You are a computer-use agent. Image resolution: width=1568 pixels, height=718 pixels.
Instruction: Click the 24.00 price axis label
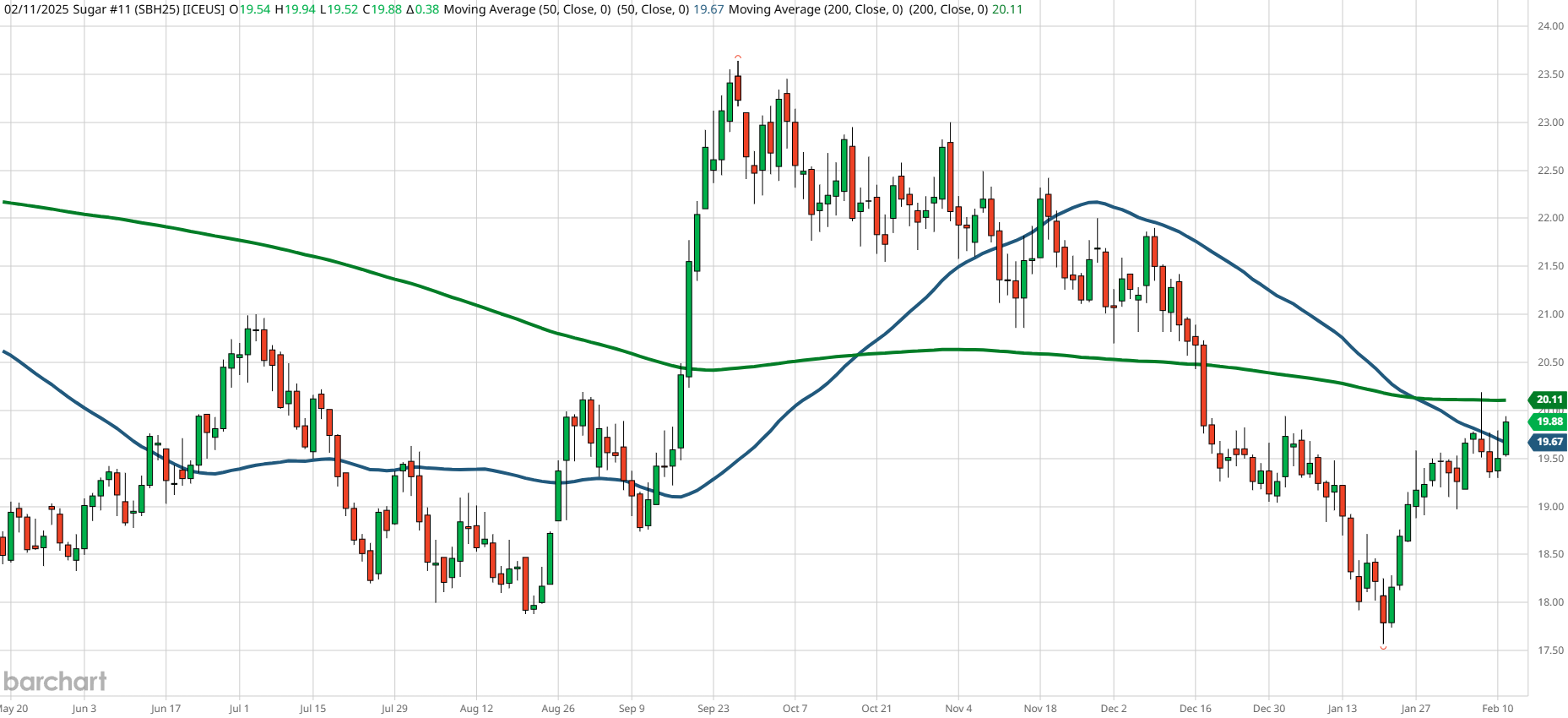click(1550, 26)
